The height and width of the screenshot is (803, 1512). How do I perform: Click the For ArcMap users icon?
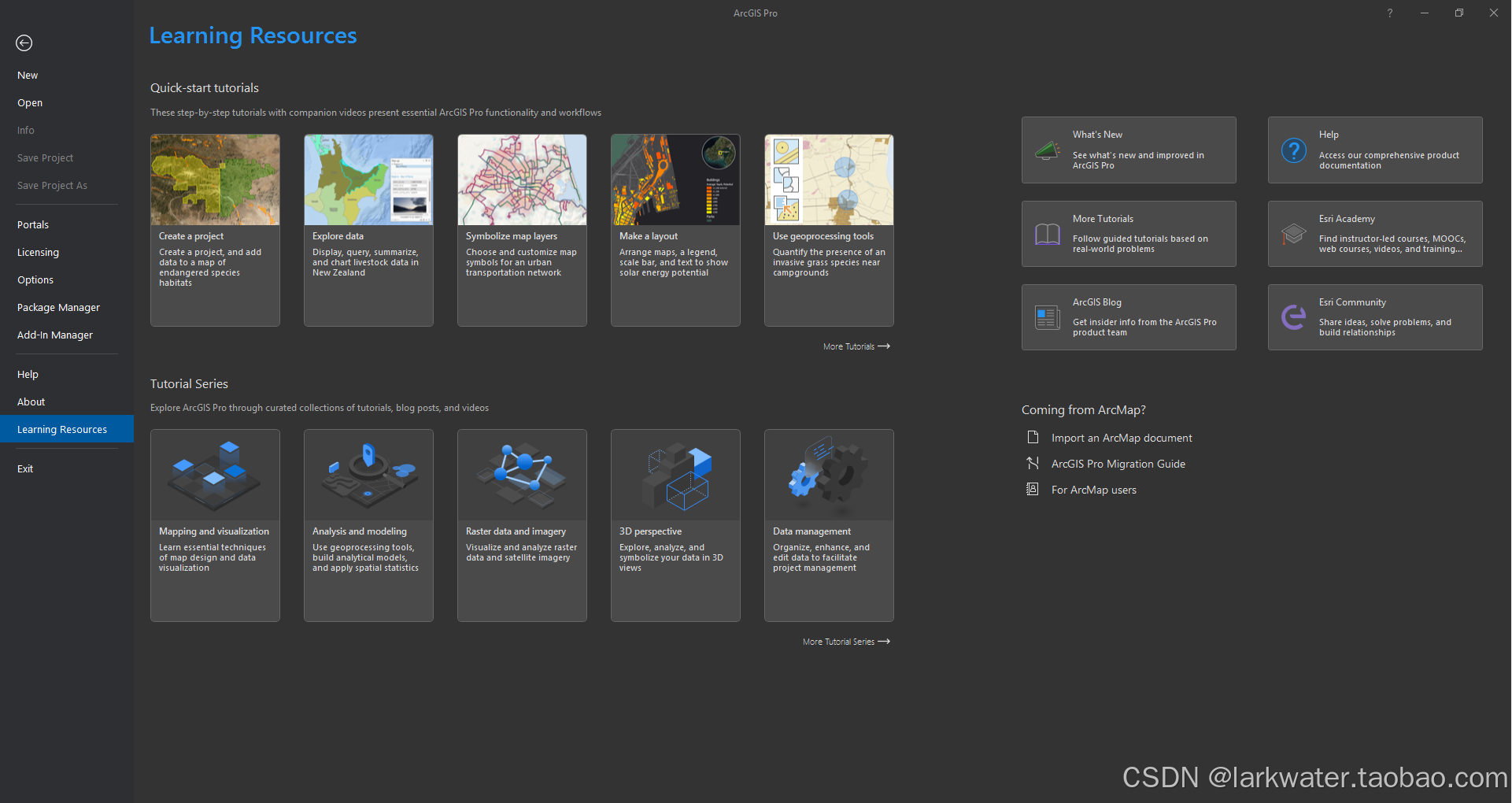point(1033,489)
